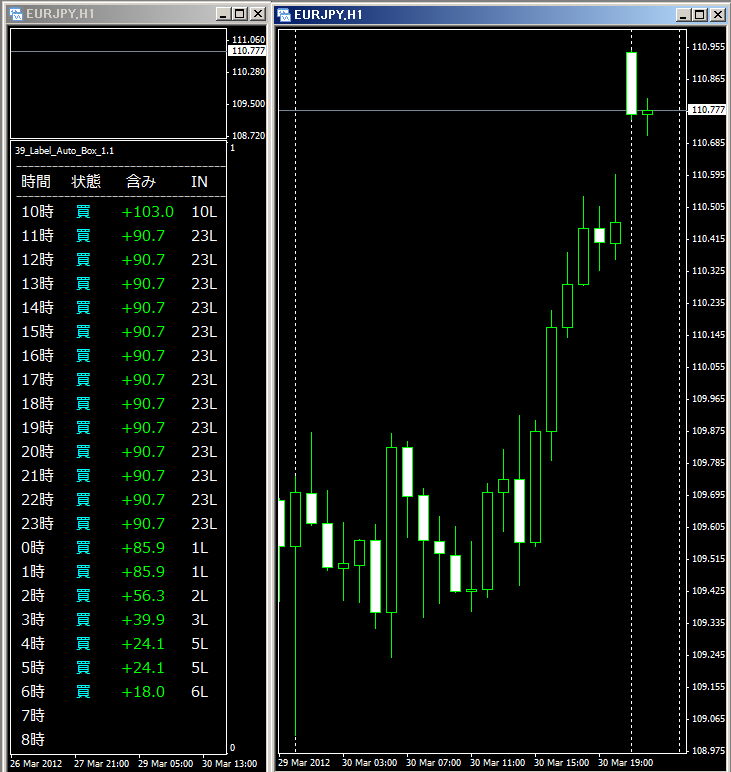Click the 含み column header
This screenshot has width=731, height=772.
[x=141, y=181]
